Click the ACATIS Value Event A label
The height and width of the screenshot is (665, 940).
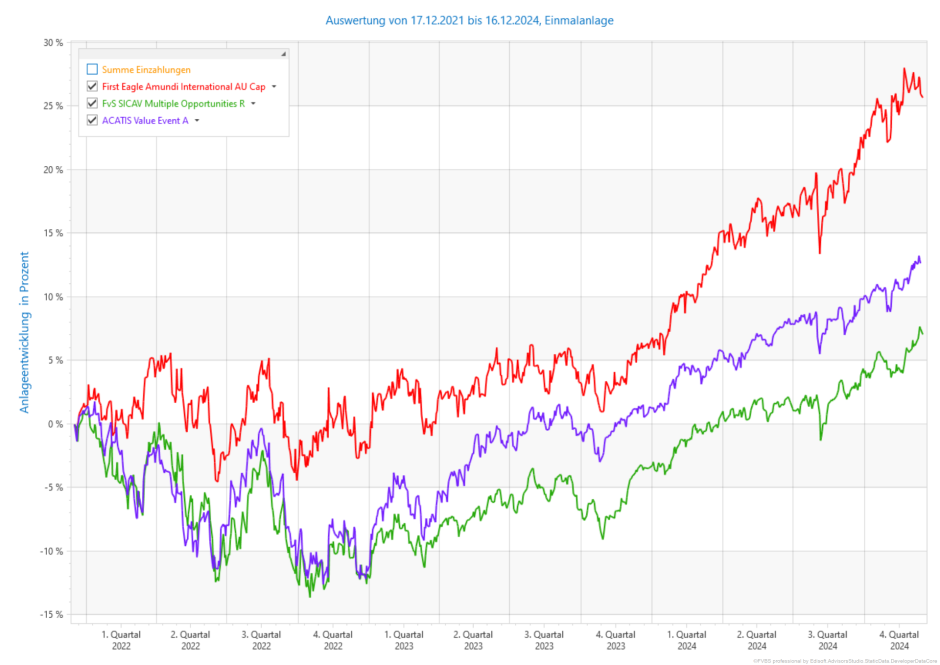(x=145, y=121)
